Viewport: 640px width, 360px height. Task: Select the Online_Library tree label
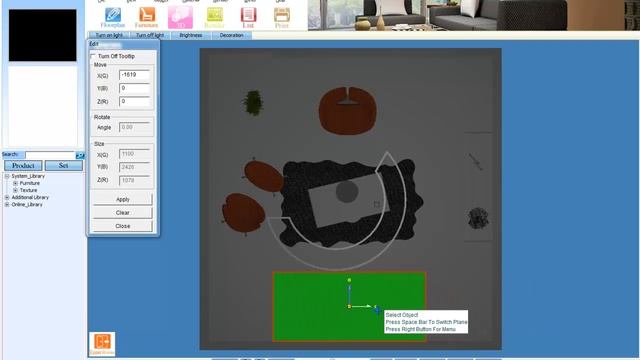pyautogui.click(x=27, y=204)
